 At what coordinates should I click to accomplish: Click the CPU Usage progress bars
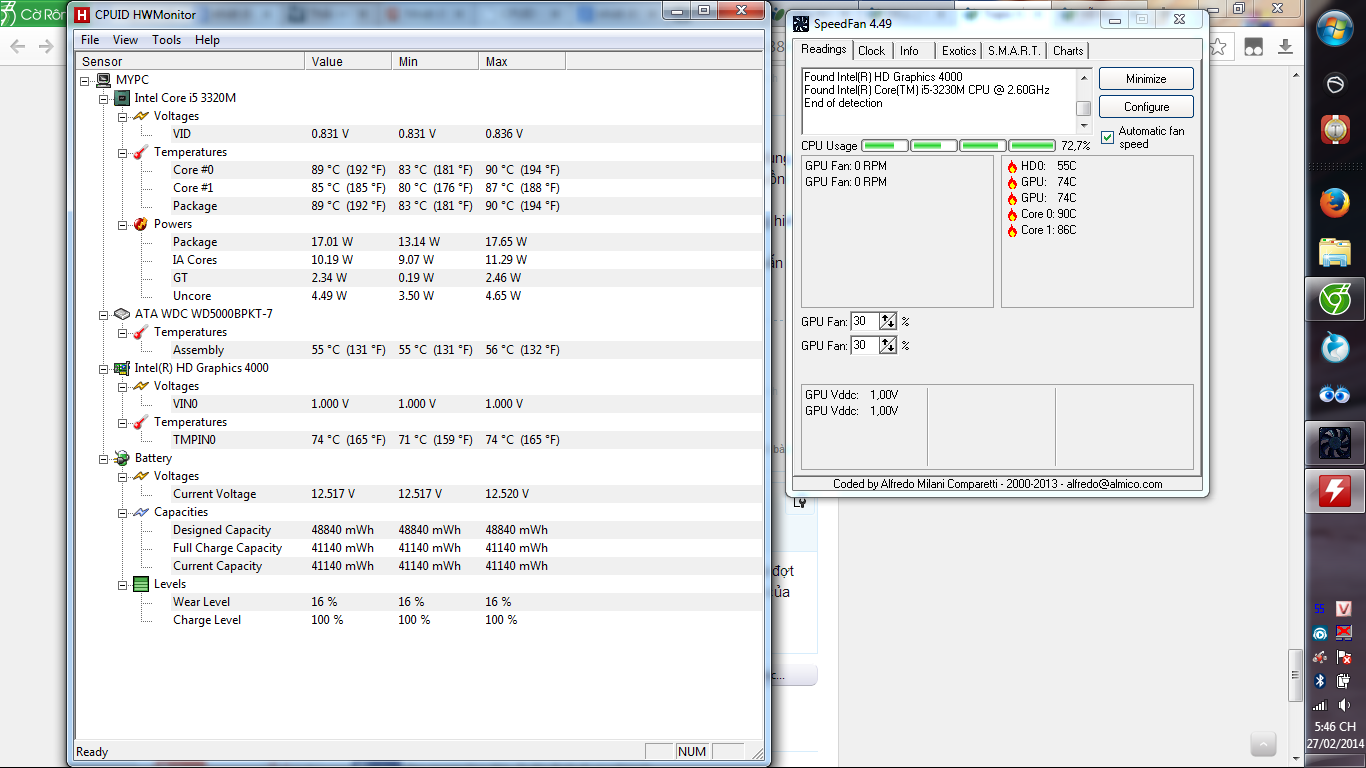point(958,146)
